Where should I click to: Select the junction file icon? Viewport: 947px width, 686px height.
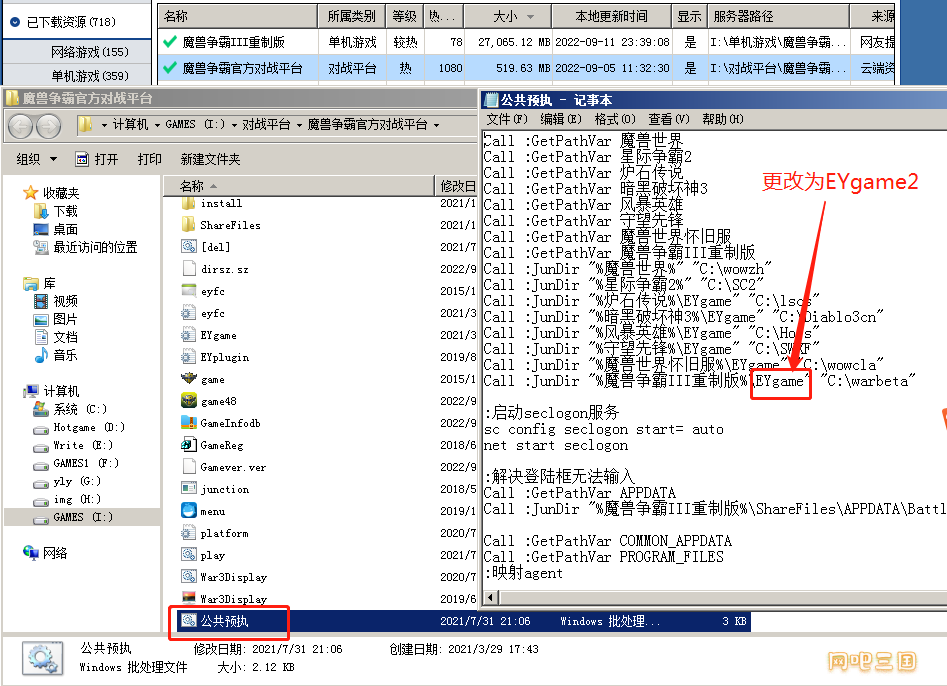[188, 489]
